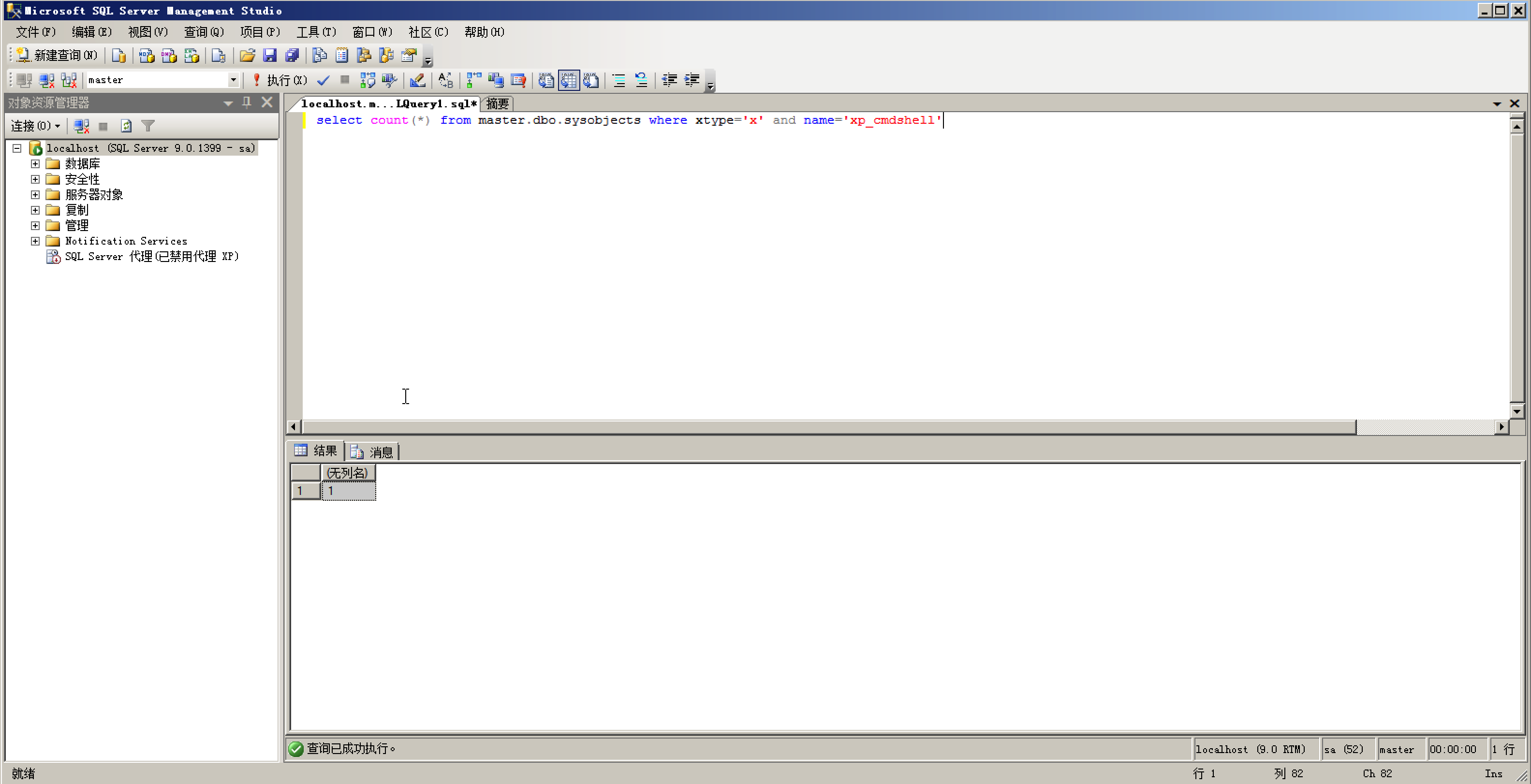Open the query designer pencil icon

pos(417,80)
